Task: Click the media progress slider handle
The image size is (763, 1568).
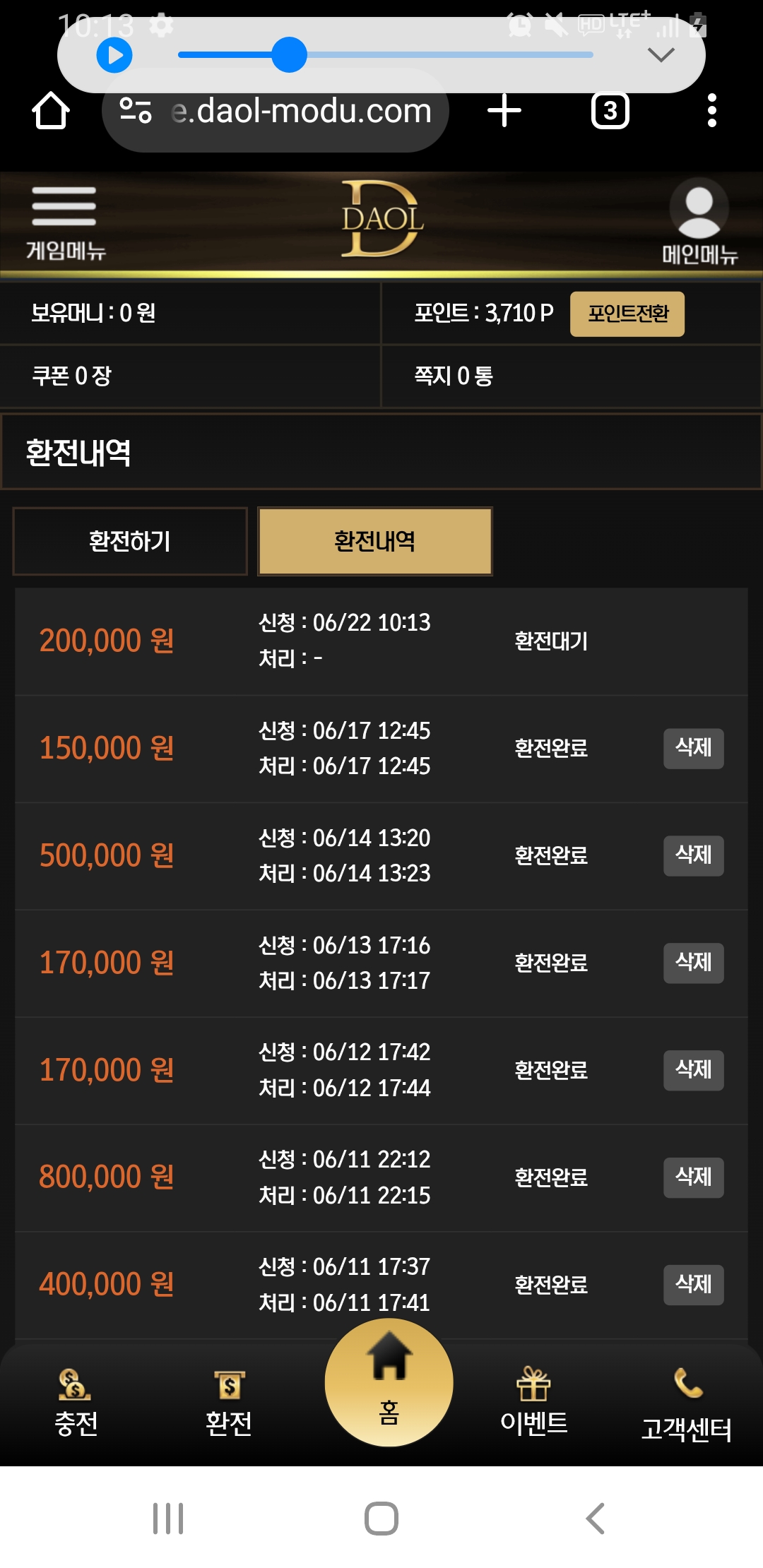Action: pos(289,54)
